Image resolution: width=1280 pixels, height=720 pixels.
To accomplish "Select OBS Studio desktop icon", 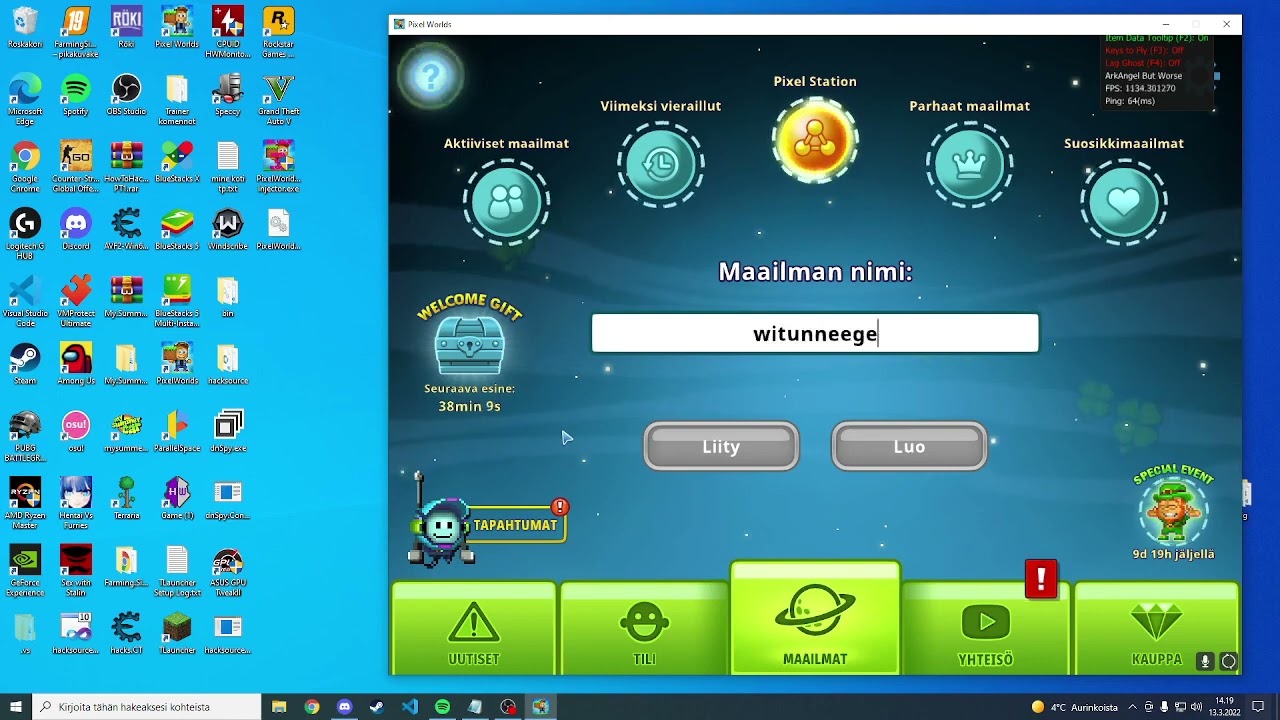I will (126, 96).
